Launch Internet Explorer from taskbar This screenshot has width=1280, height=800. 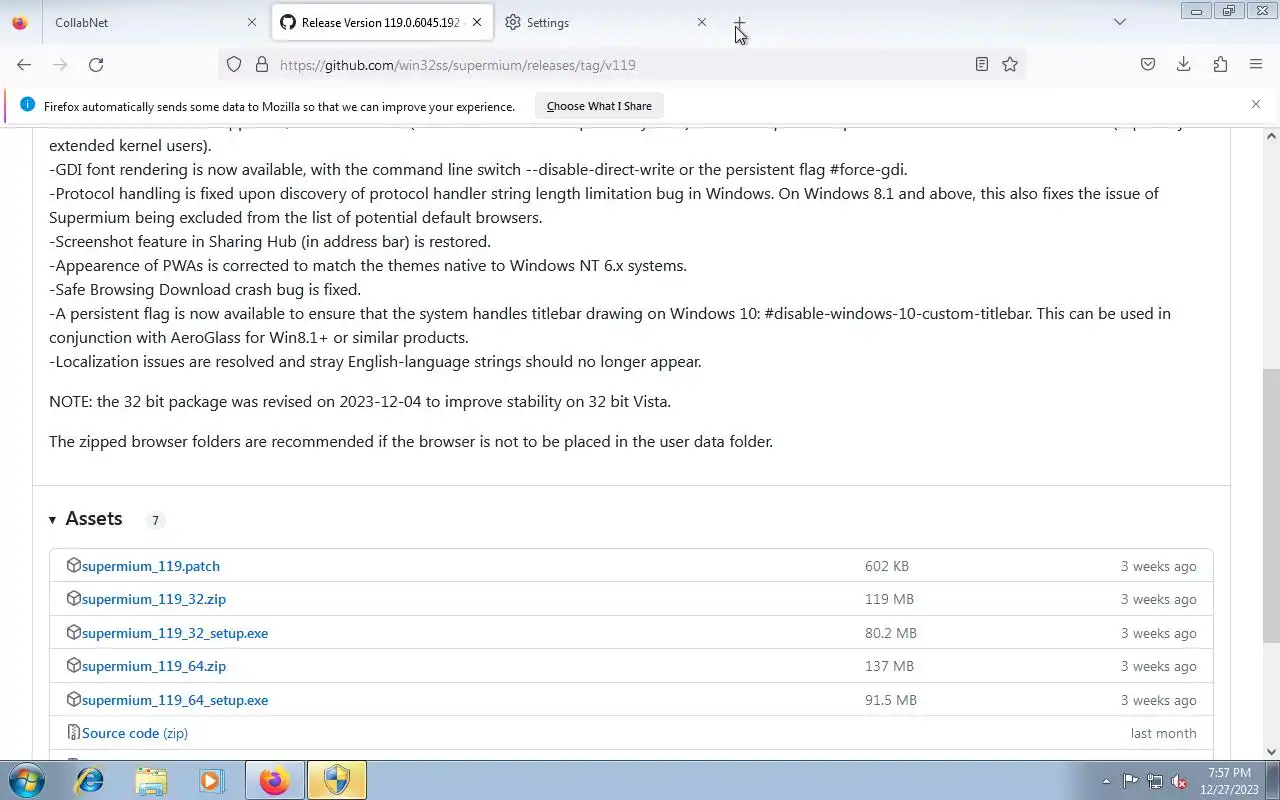point(90,780)
